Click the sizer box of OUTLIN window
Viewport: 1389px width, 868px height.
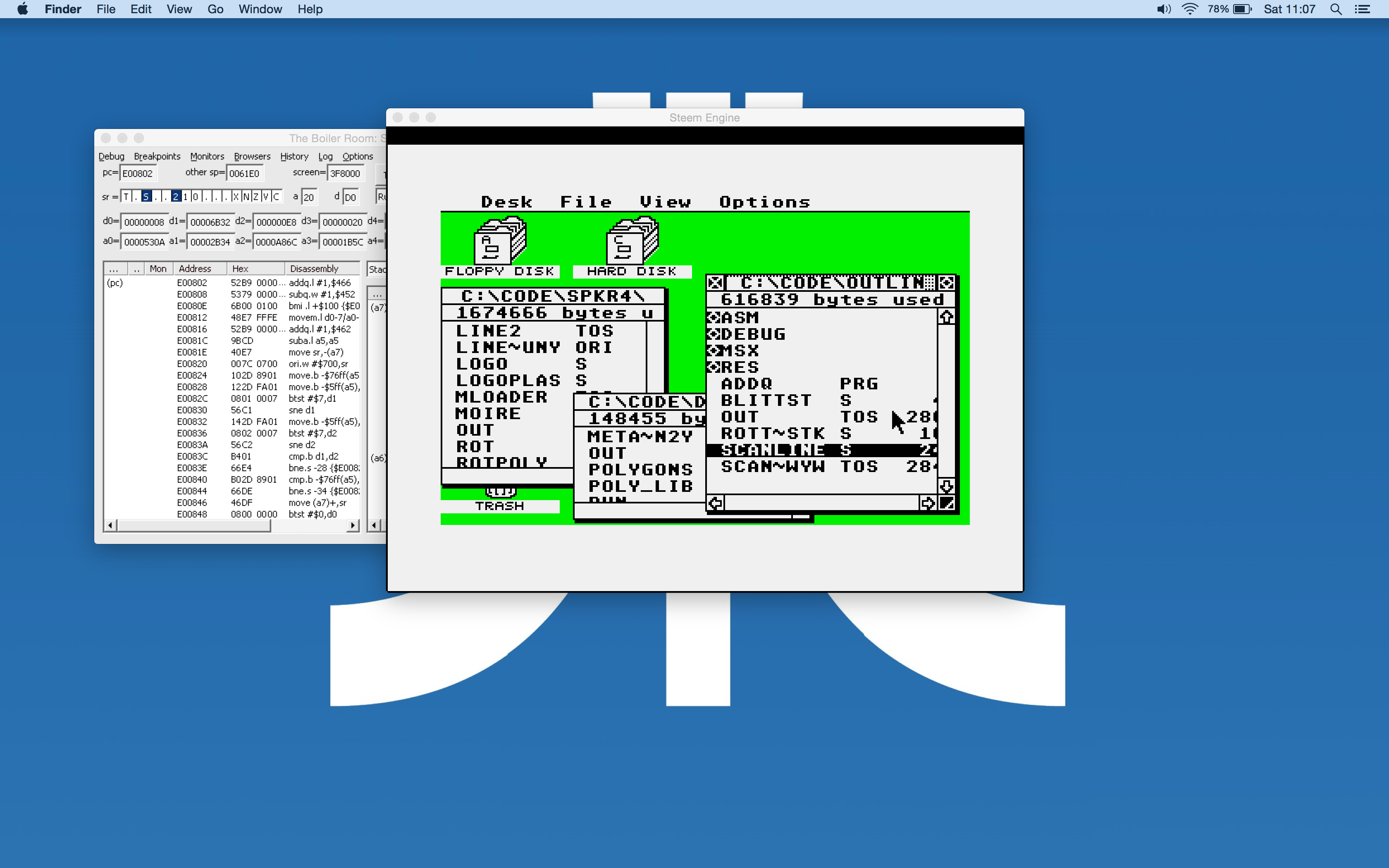click(x=947, y=503)
